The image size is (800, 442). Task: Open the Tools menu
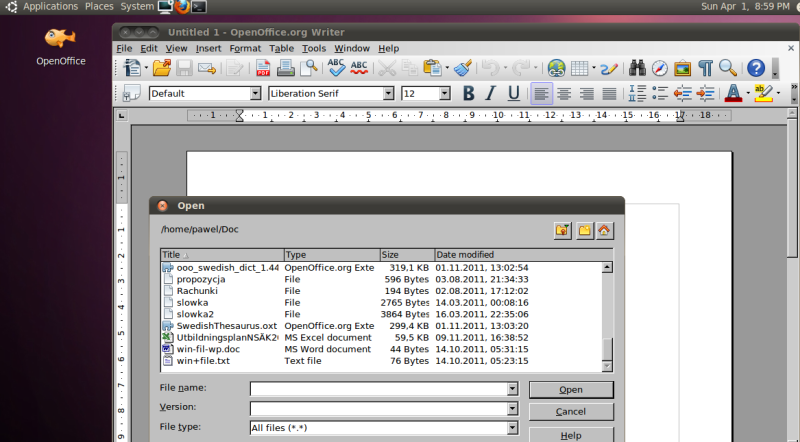click(x=314, y=48)
